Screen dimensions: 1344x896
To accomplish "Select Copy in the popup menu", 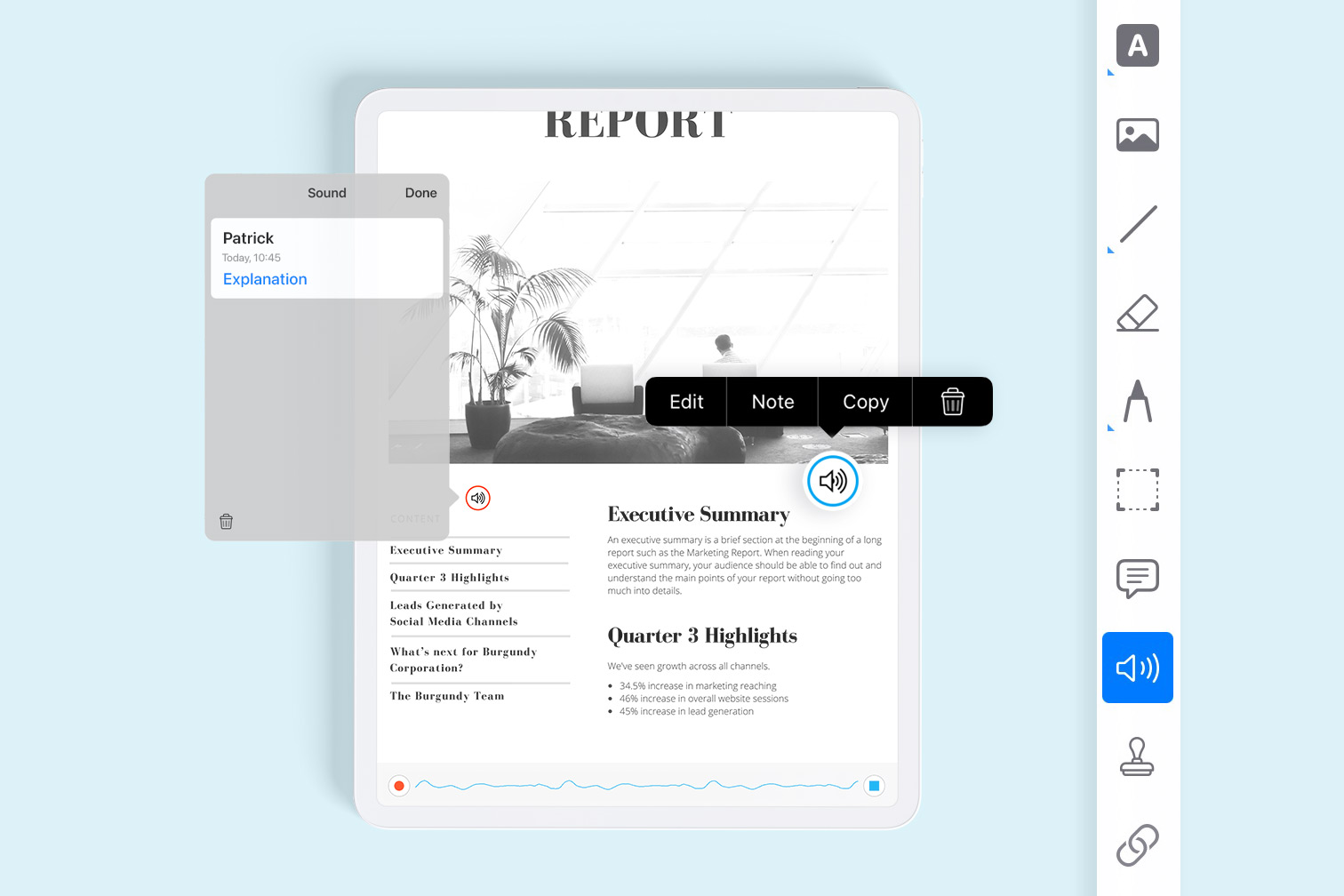I will (866, 402).
